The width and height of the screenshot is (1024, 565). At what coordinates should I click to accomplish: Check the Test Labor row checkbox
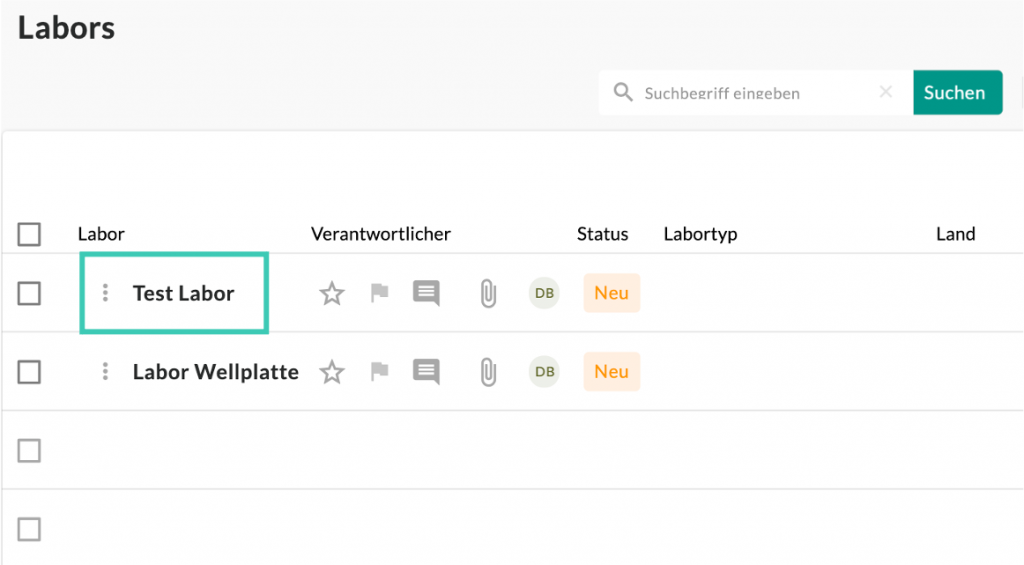pyautogui.click(x=29, y=294)
